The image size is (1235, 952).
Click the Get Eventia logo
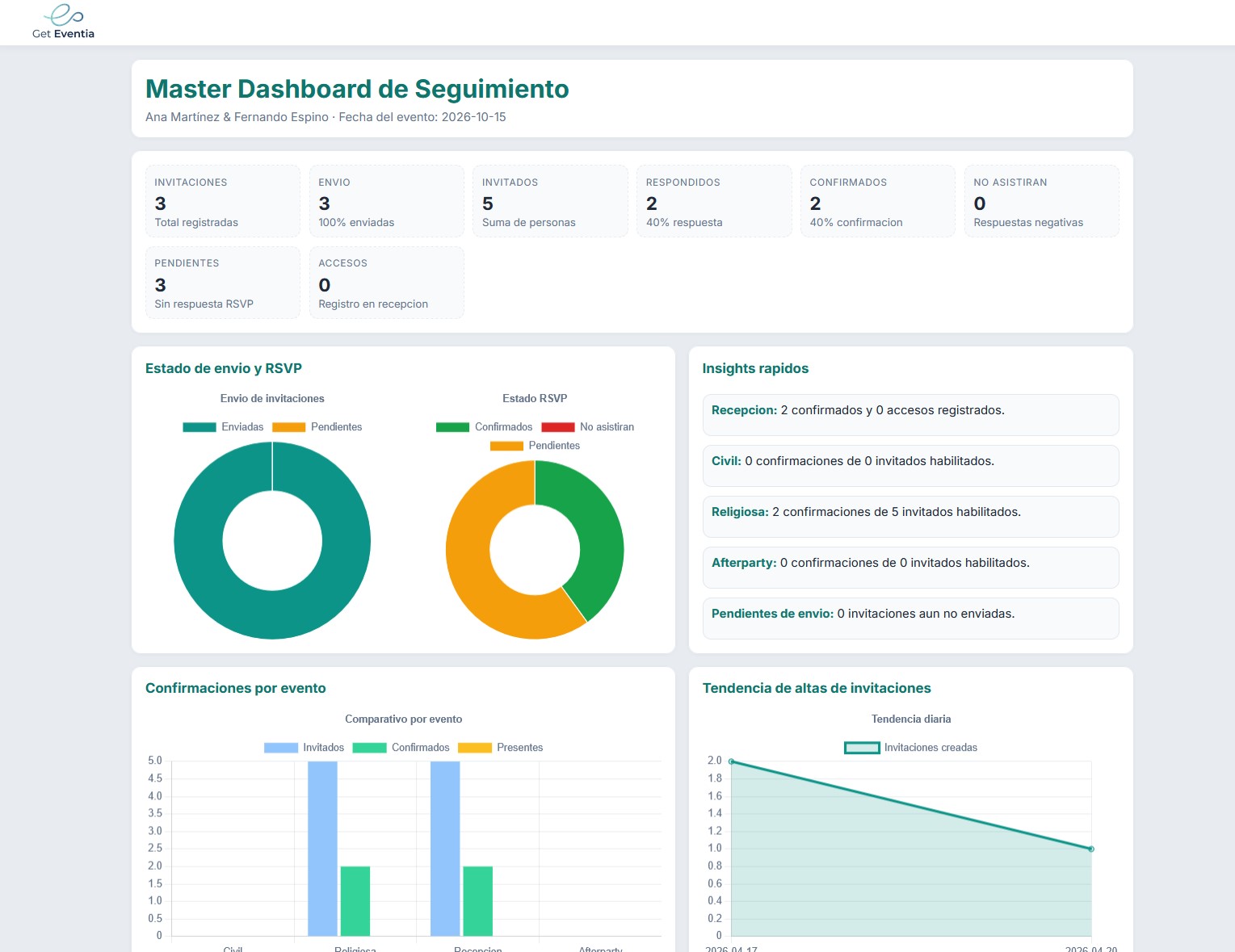(x=63, y=22)
